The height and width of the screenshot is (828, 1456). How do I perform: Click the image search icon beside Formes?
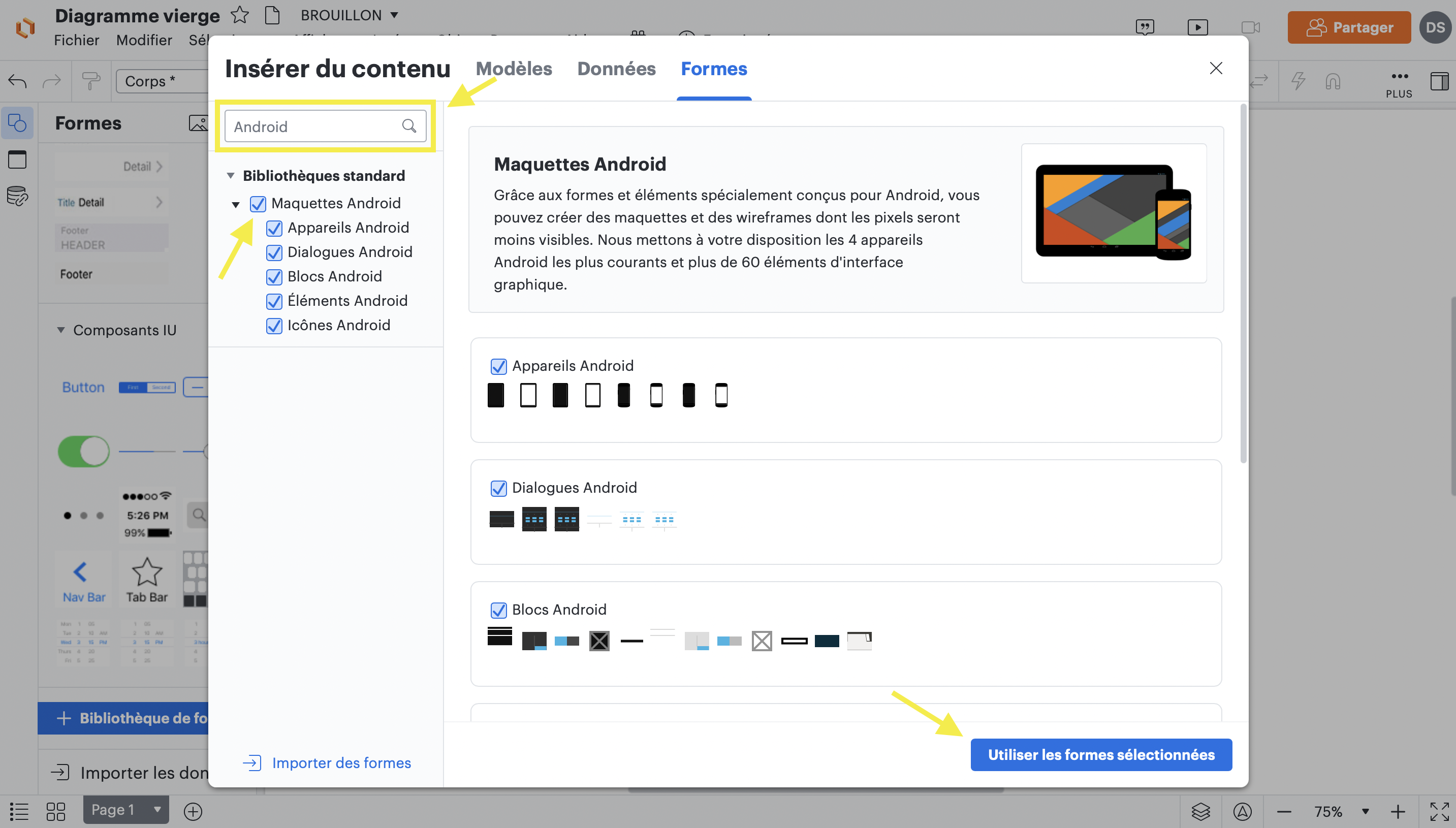(x=198, y=123)
